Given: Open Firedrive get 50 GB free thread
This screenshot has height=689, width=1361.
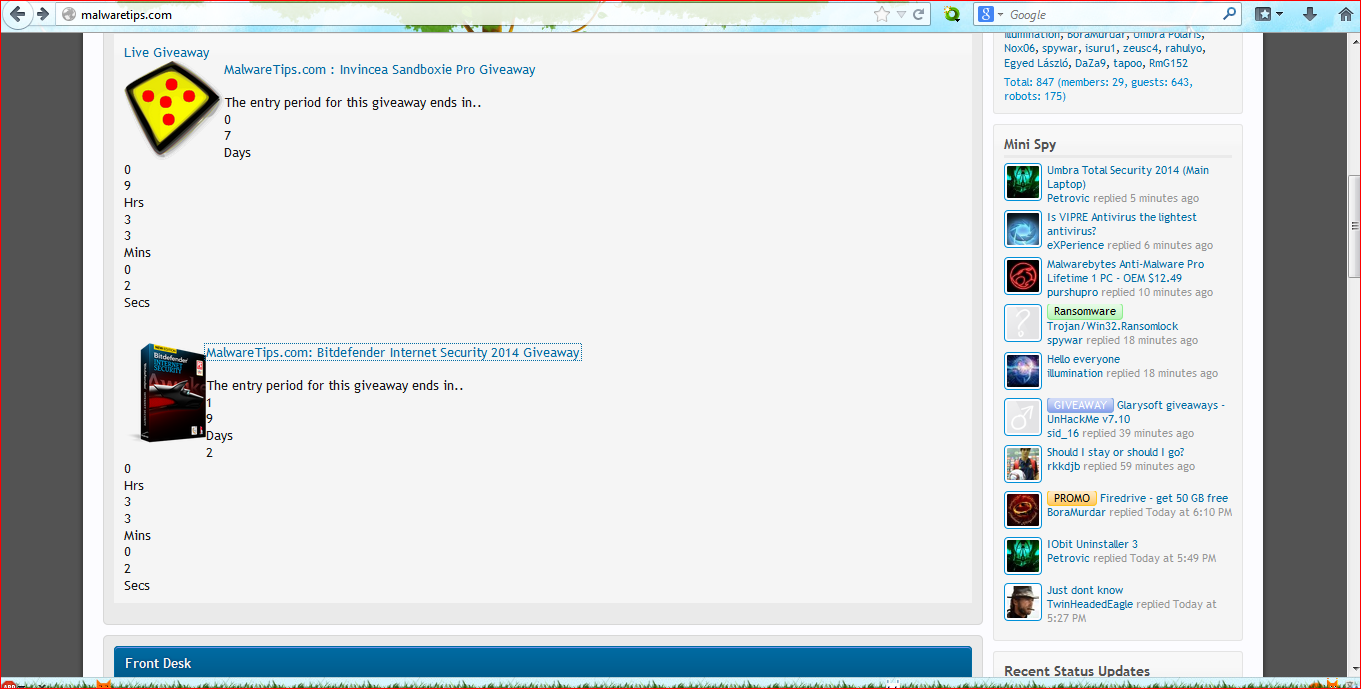Looking at the screenshot, I should click(x=1164, y=498).
